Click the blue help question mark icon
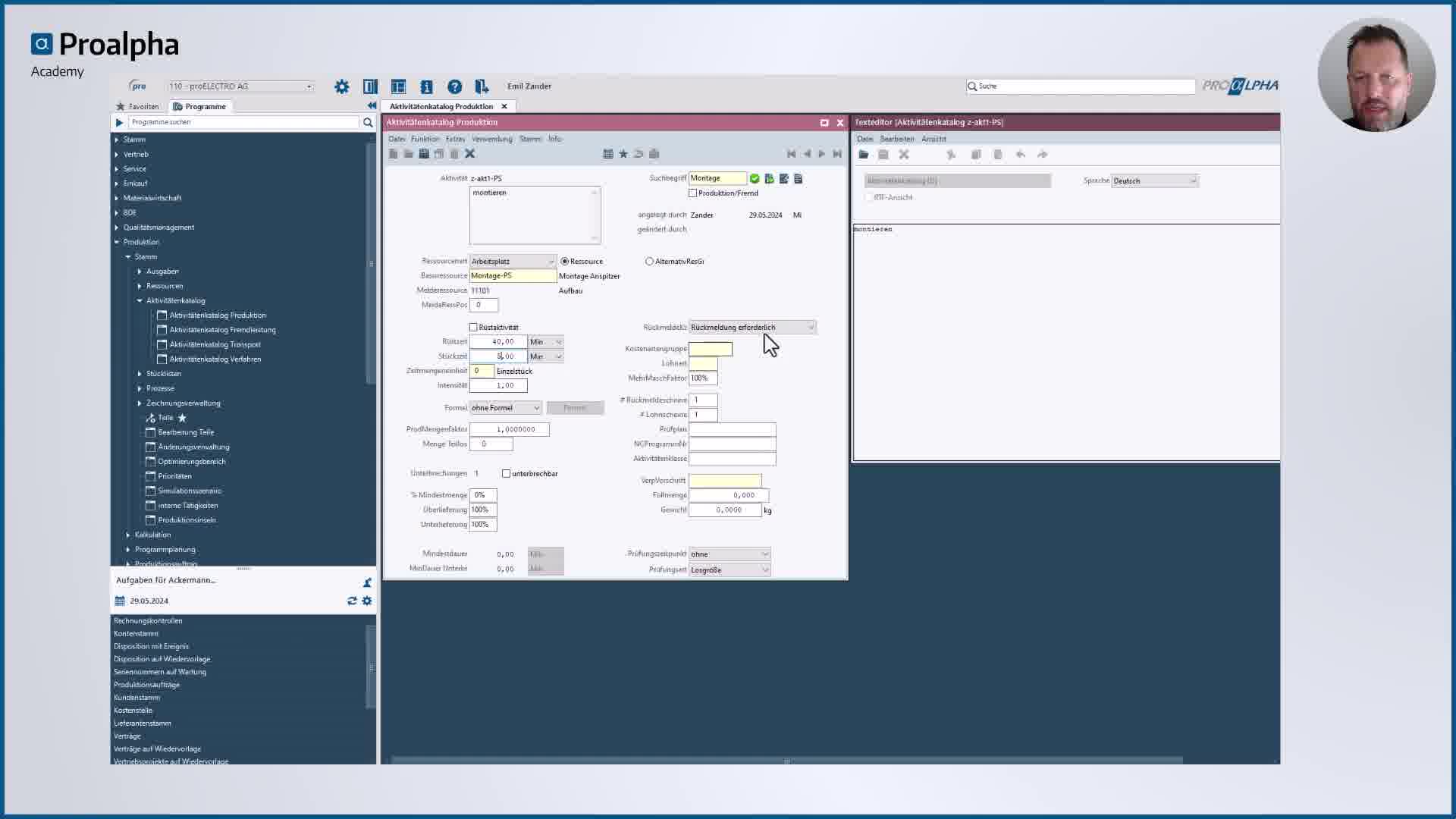Image resolution: width=1456 pixels, height=819 pixels. [454, 86]
